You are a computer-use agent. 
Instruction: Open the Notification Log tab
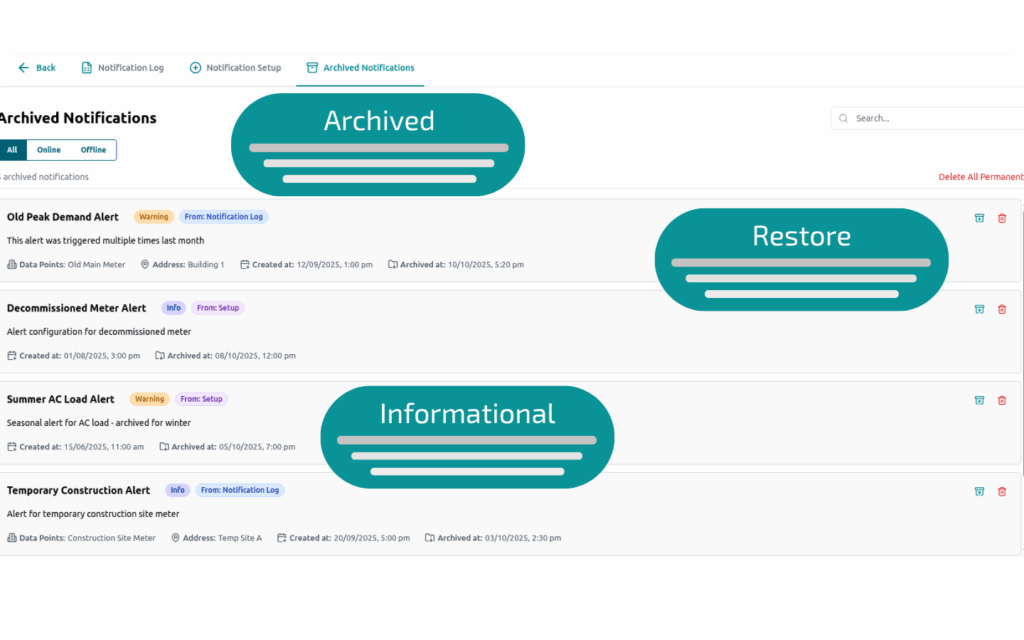pyautogui.click(x=122, y=68)
